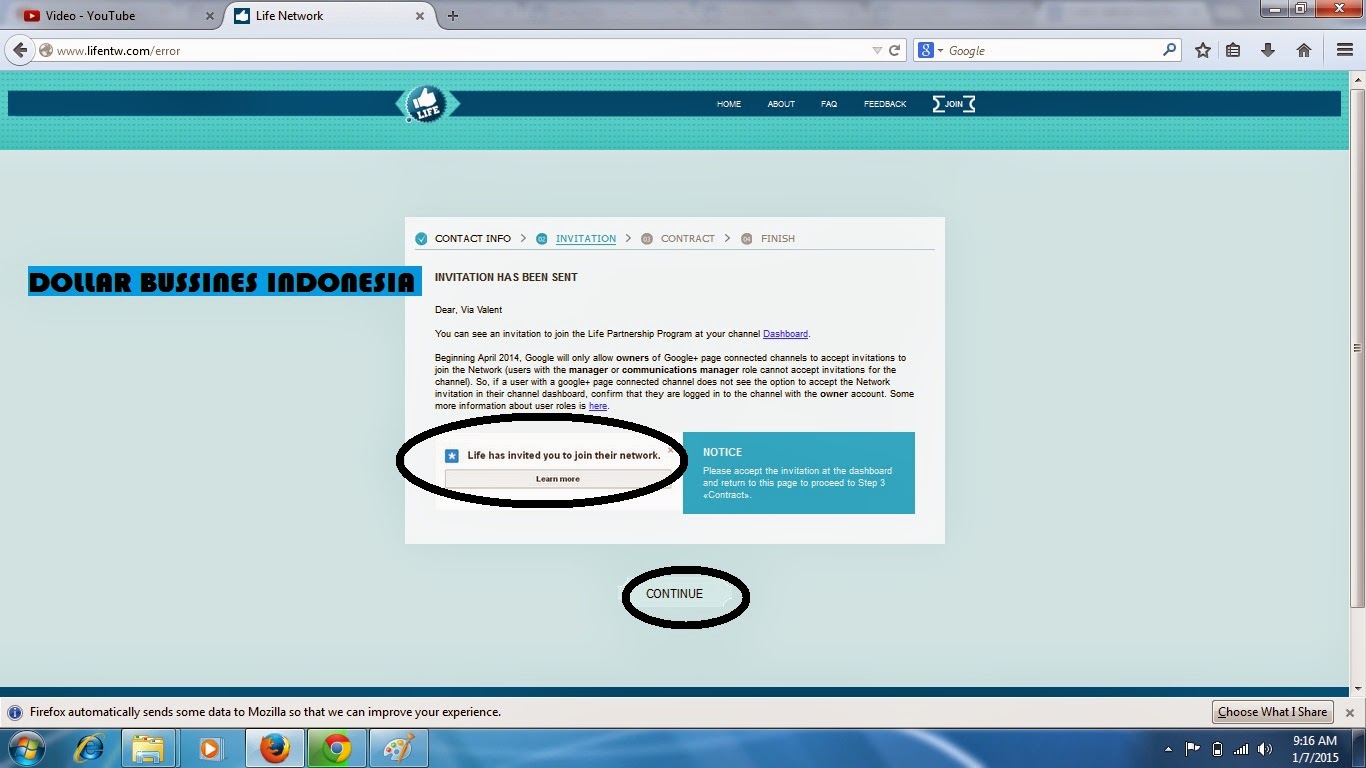Select the Life Network tab
Screen dimensions: 1366x768
point(330,16)
